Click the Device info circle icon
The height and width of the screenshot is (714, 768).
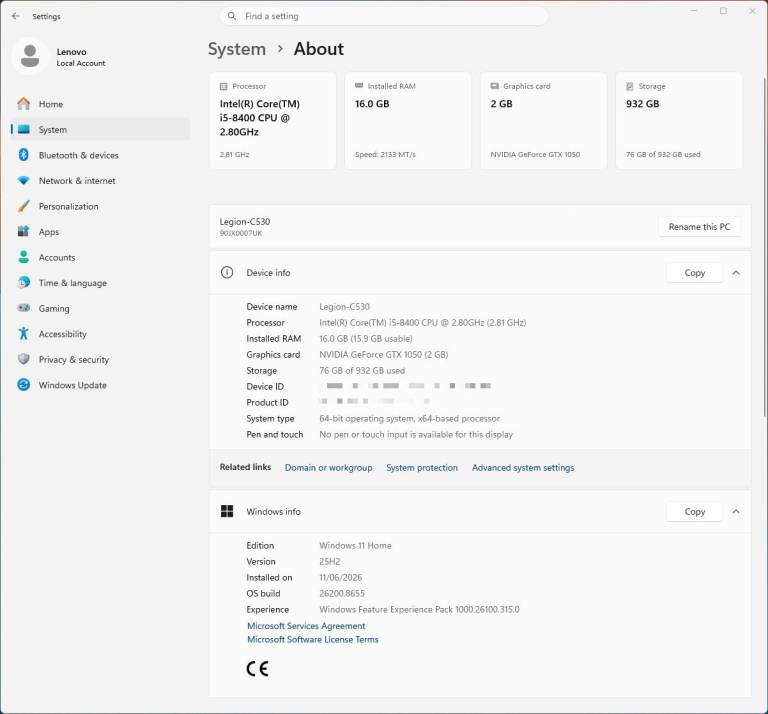[227, 272]
